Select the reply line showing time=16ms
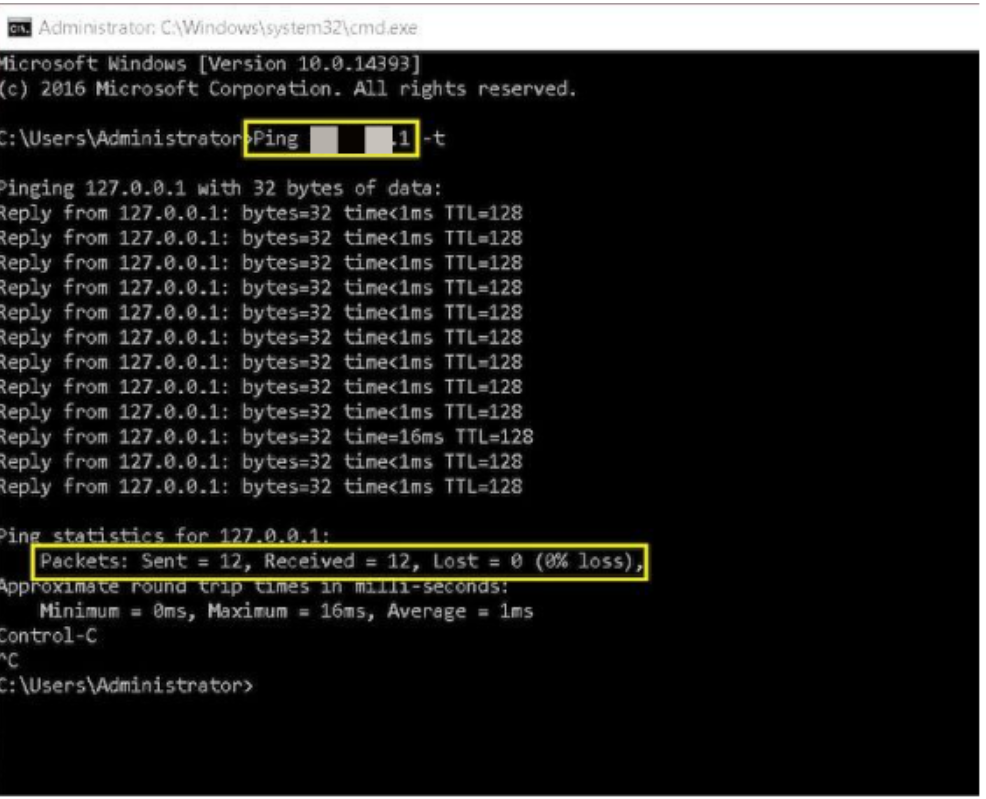 click(x=266, y=437)
